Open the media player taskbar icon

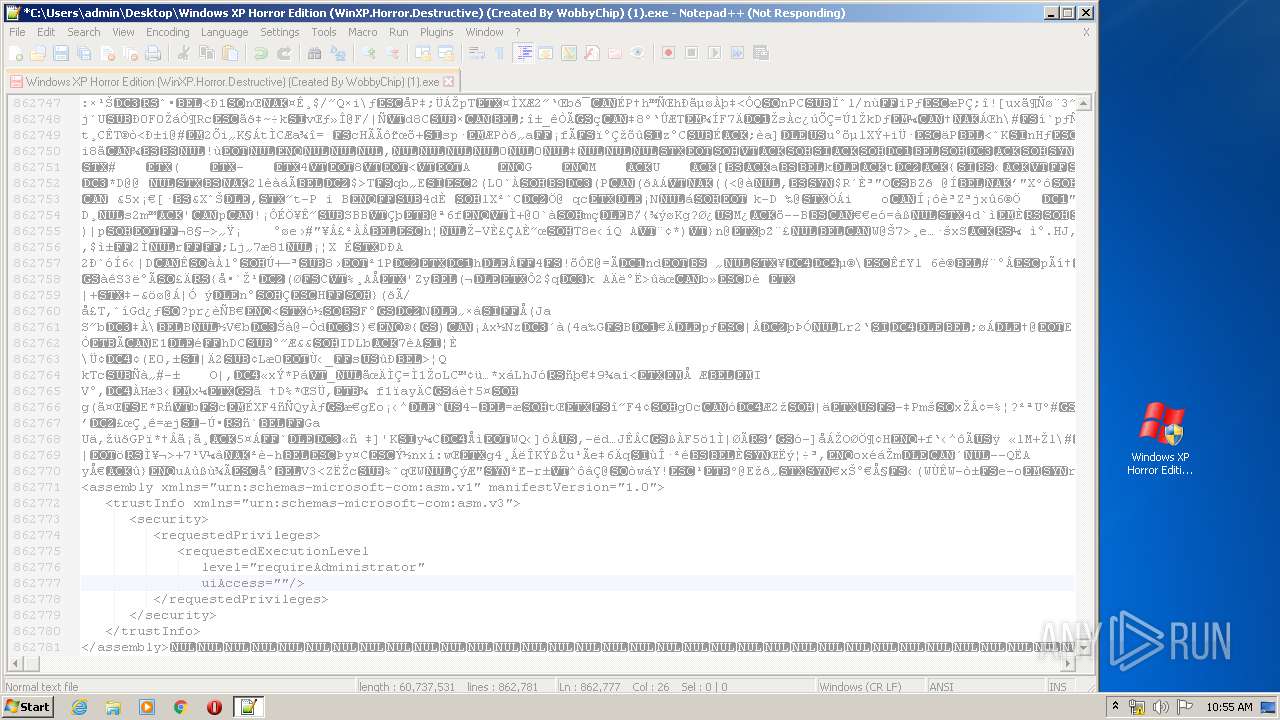(x=147, y=707)
